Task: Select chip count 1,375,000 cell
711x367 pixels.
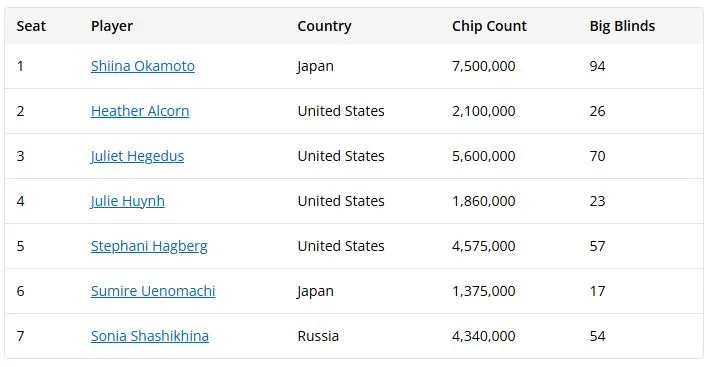Action: click(484, 291)
